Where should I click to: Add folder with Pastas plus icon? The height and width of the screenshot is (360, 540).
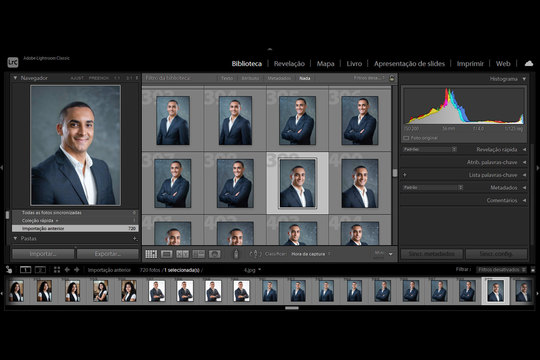(x=135, y=238)
